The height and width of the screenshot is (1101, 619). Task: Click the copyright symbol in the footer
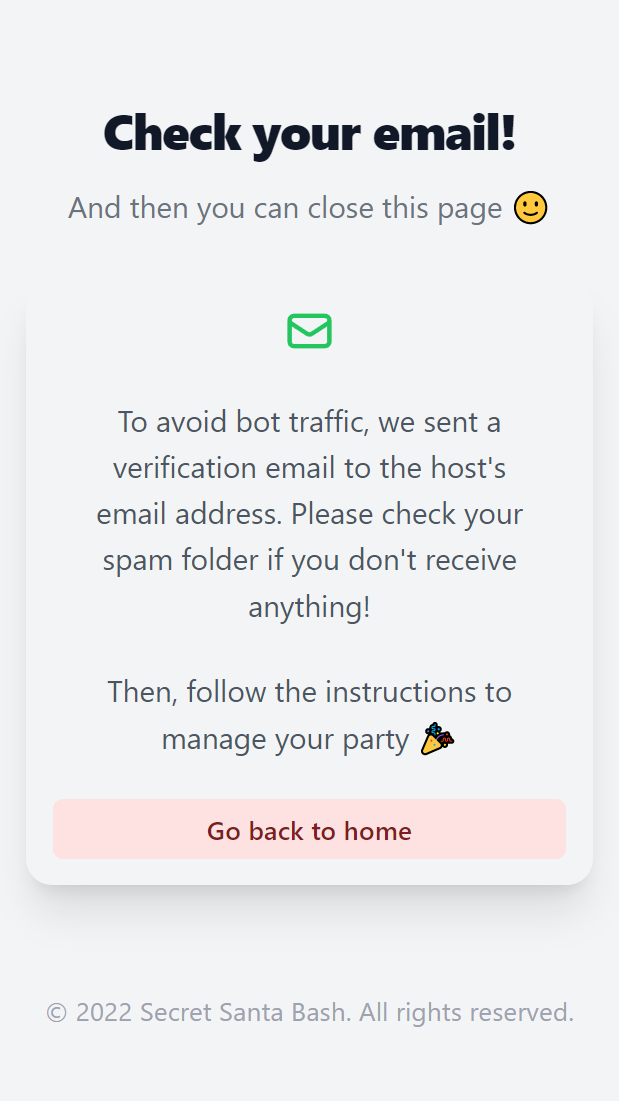click(x=56, y=1013)
